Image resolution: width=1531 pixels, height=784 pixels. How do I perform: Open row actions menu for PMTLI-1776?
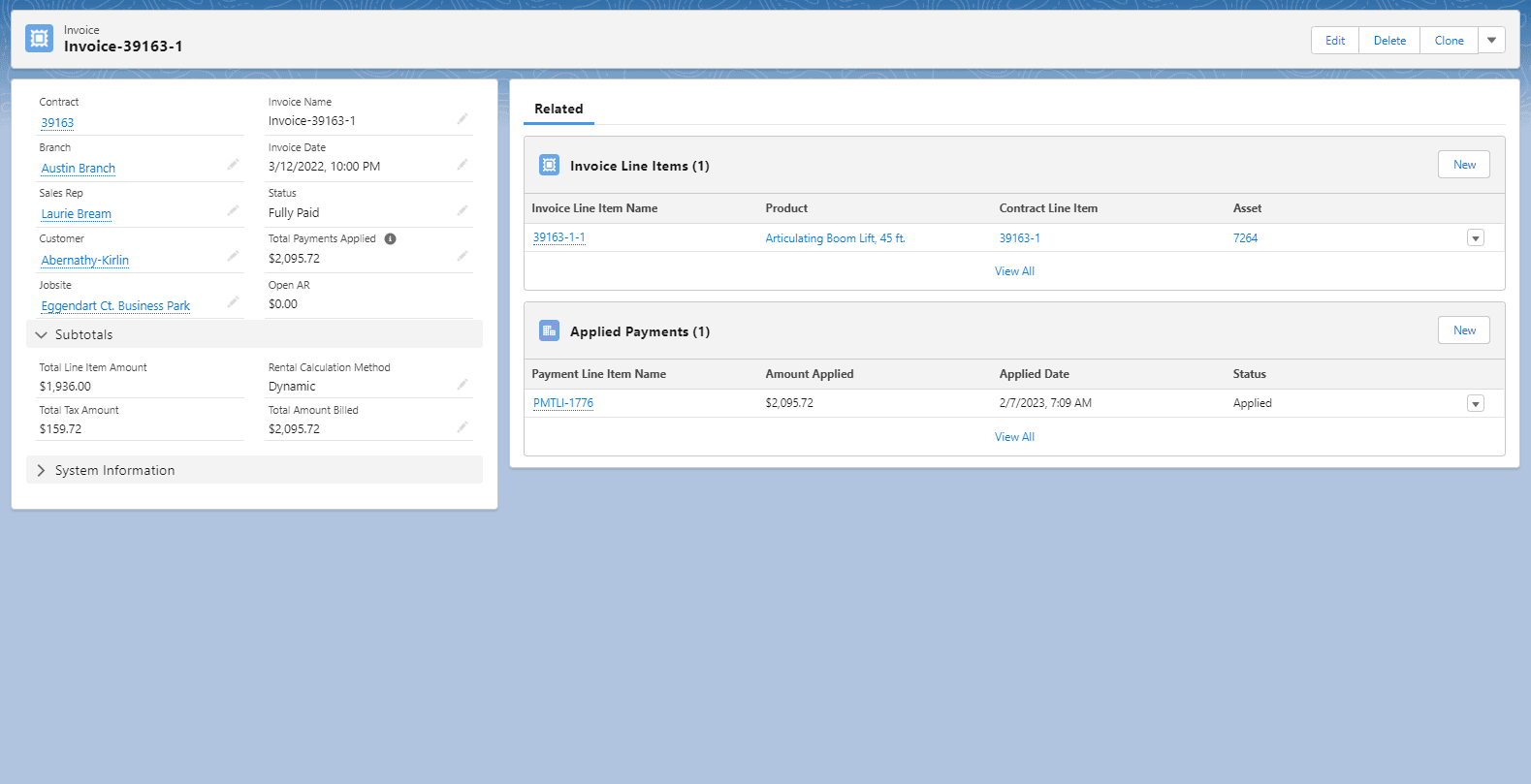point(1475,404)
